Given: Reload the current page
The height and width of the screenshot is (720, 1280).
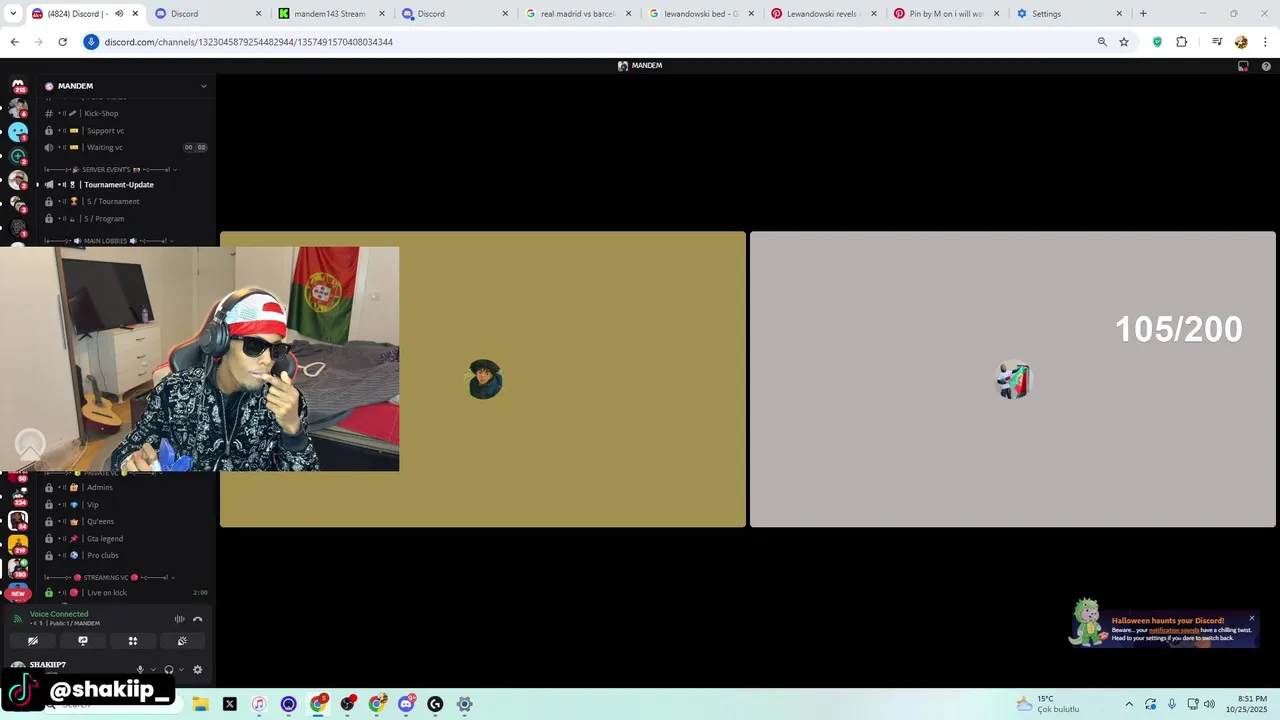Looking at the screenshot, I should [62, 42].
